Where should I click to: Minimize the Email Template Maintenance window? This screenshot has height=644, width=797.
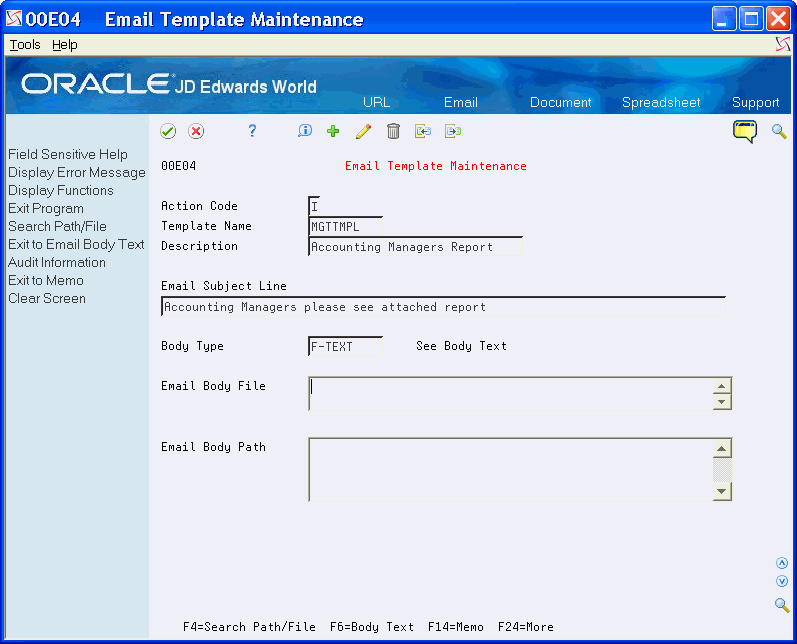(724, 19)
